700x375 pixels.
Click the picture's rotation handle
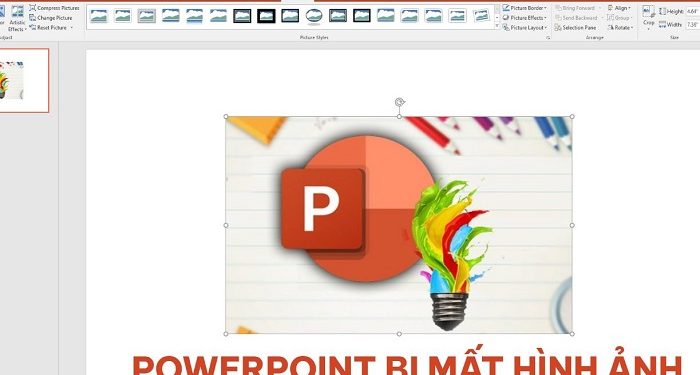pos(400,102)
